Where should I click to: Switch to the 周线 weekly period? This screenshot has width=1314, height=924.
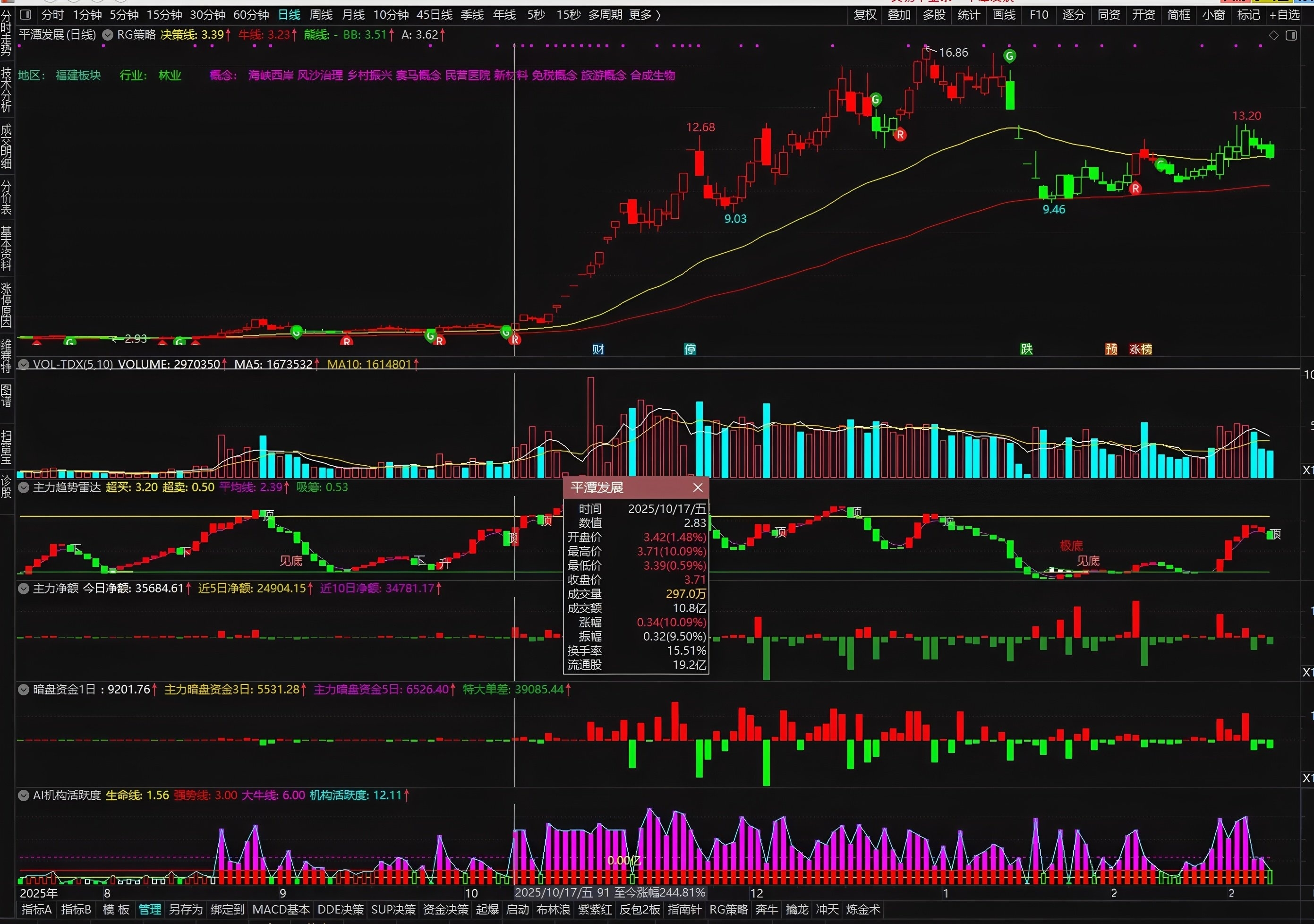(x=321, y=15)
